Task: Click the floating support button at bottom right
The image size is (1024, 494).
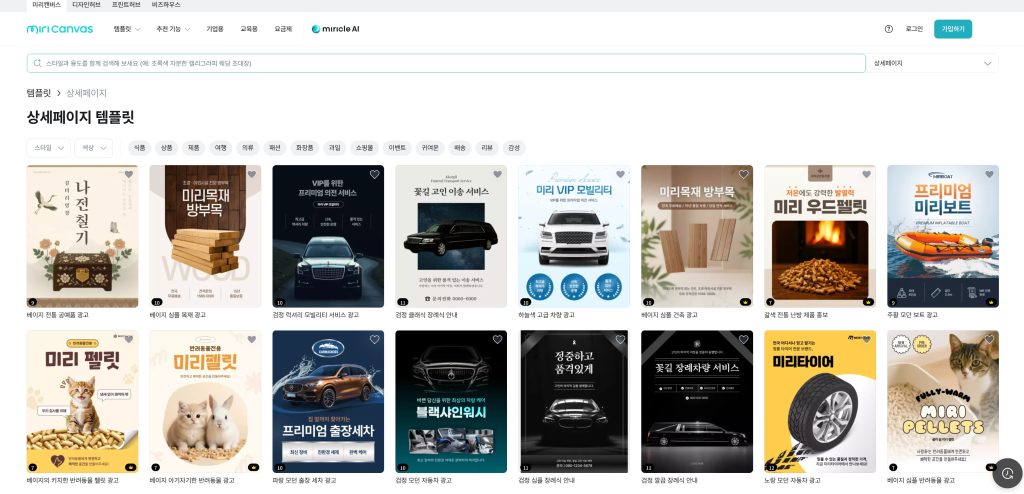Action: [x=1007, y=472]
